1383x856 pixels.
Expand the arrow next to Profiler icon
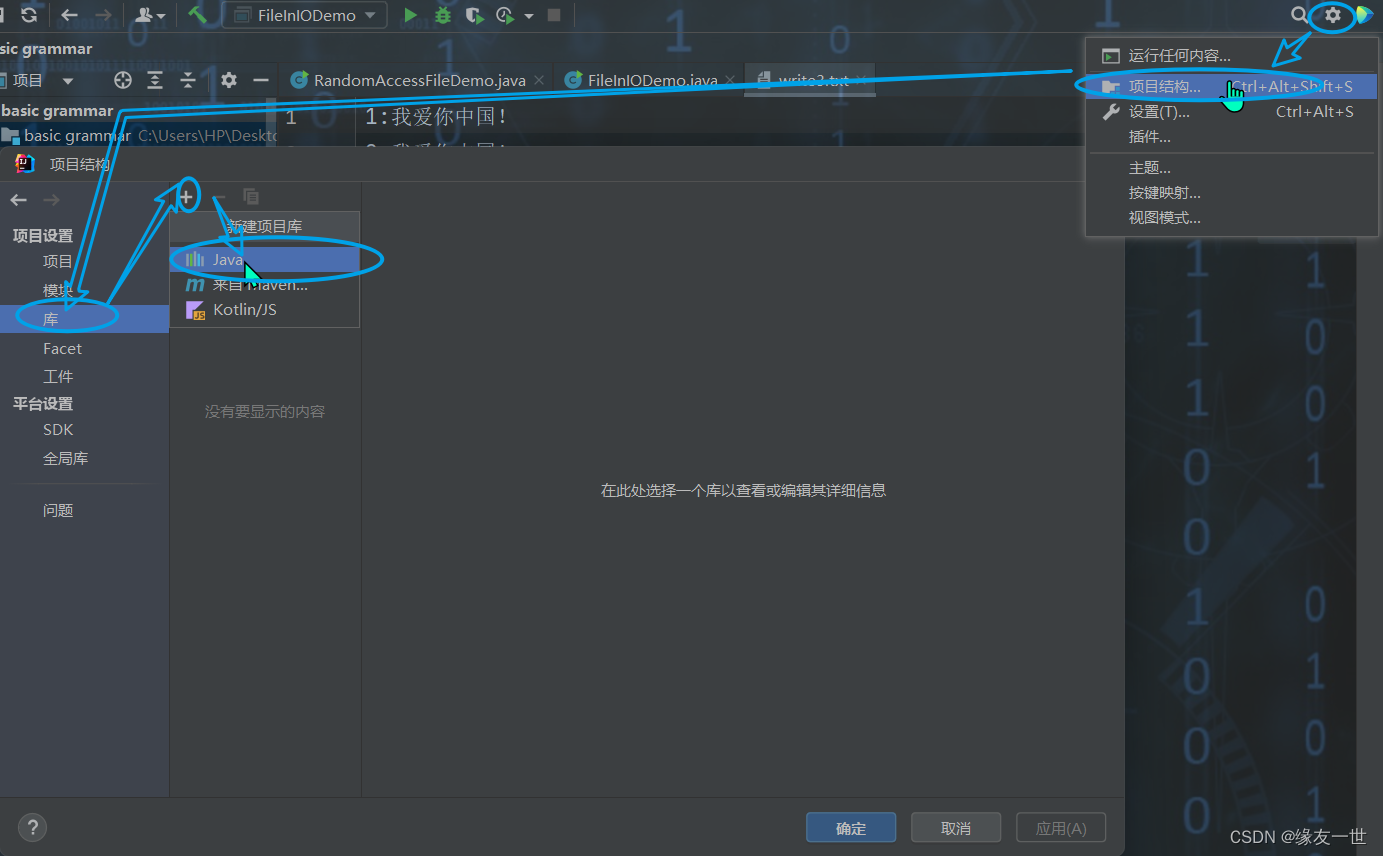pyautogui.click(x=528, y=16)
